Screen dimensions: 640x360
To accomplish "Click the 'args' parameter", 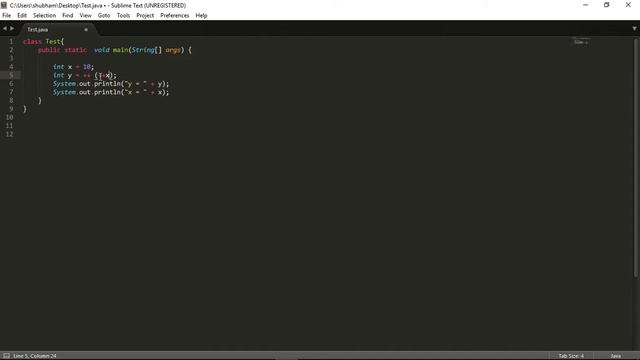I will [173, 50].
